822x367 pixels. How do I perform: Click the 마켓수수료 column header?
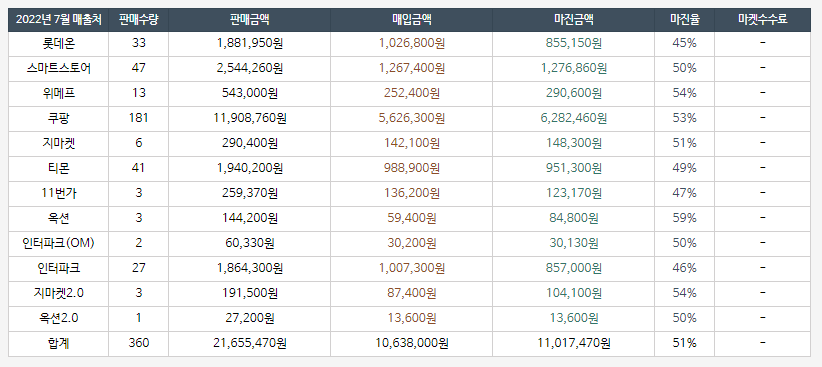coord(762,20)
